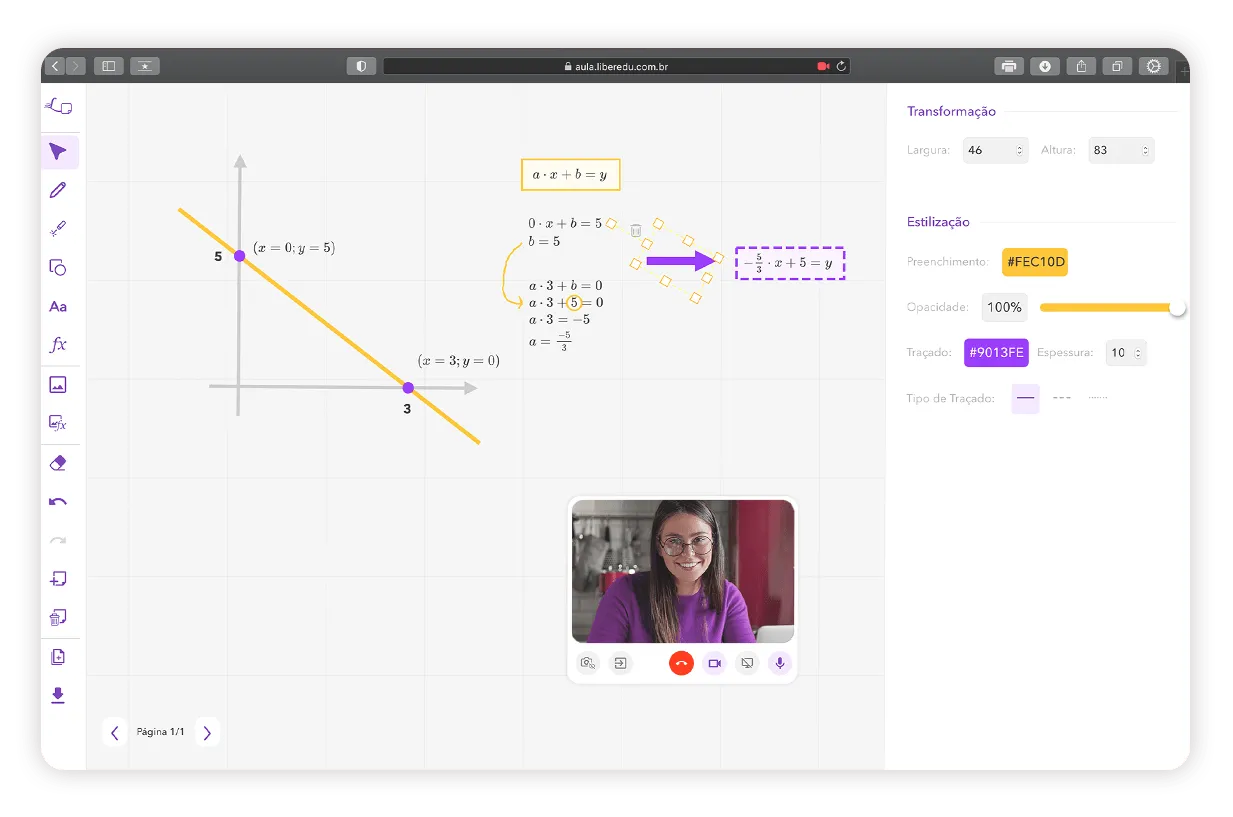Mute the microphone in the call
Viewport: 1233px width, 817px height.
780,663
